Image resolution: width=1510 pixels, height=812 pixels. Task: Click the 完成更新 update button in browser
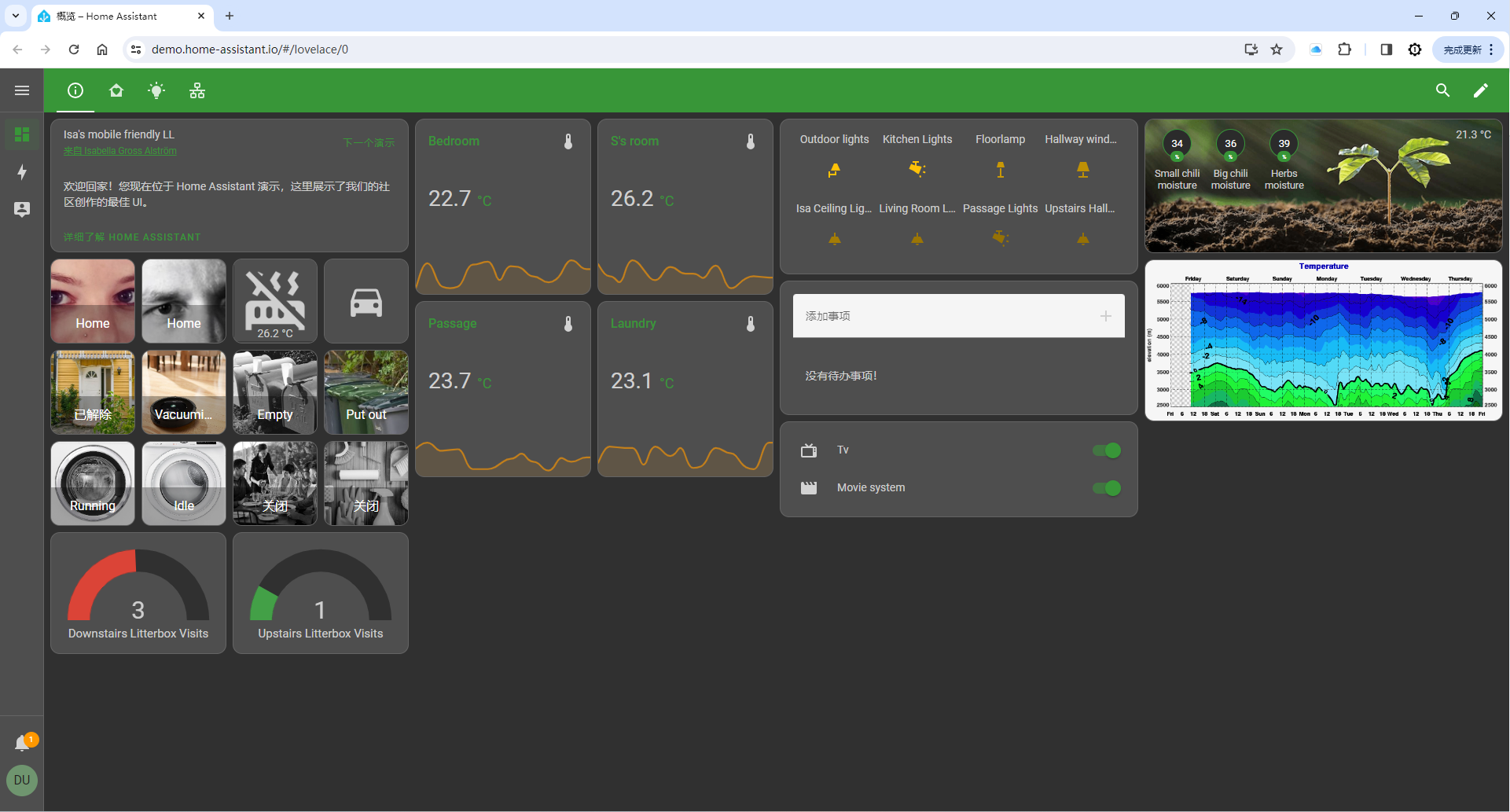1468,50
